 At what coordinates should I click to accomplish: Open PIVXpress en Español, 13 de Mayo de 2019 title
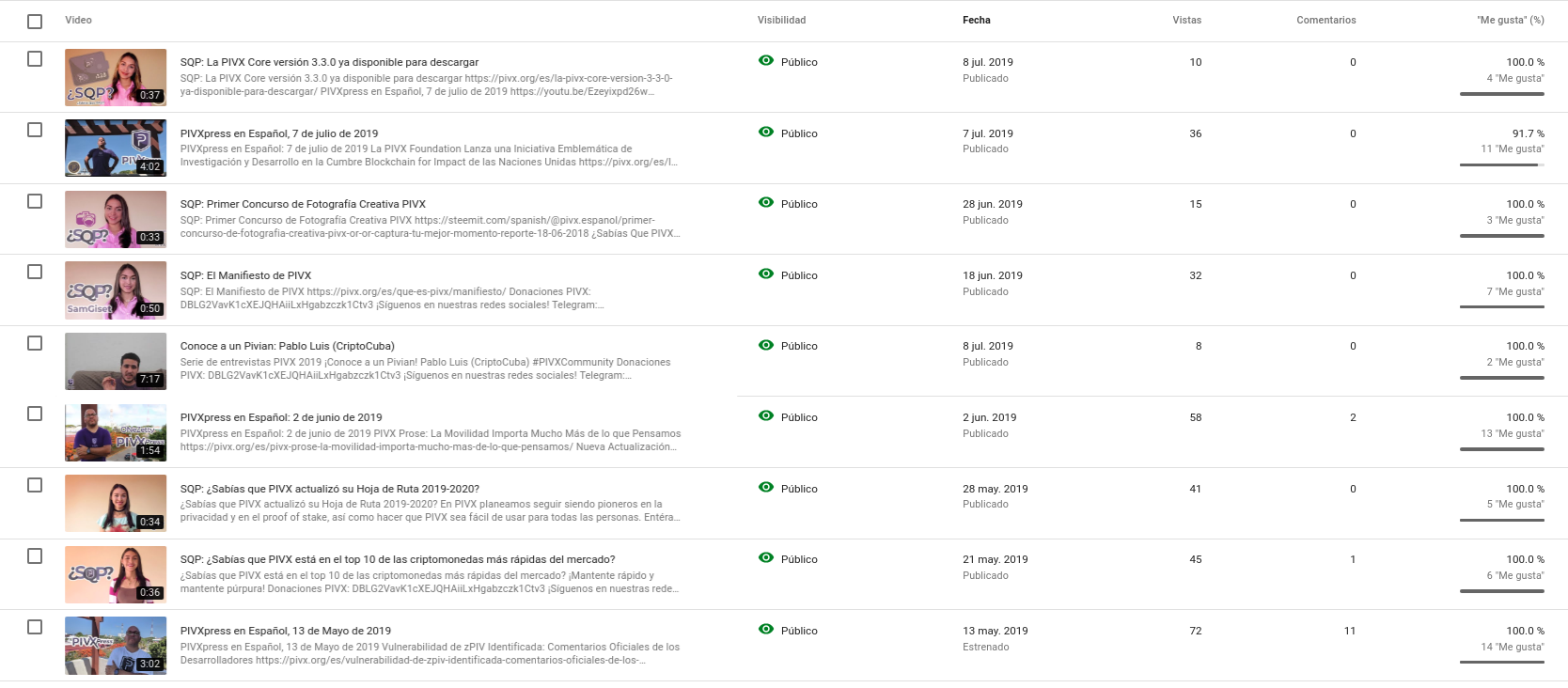click(x=286, y=631)
